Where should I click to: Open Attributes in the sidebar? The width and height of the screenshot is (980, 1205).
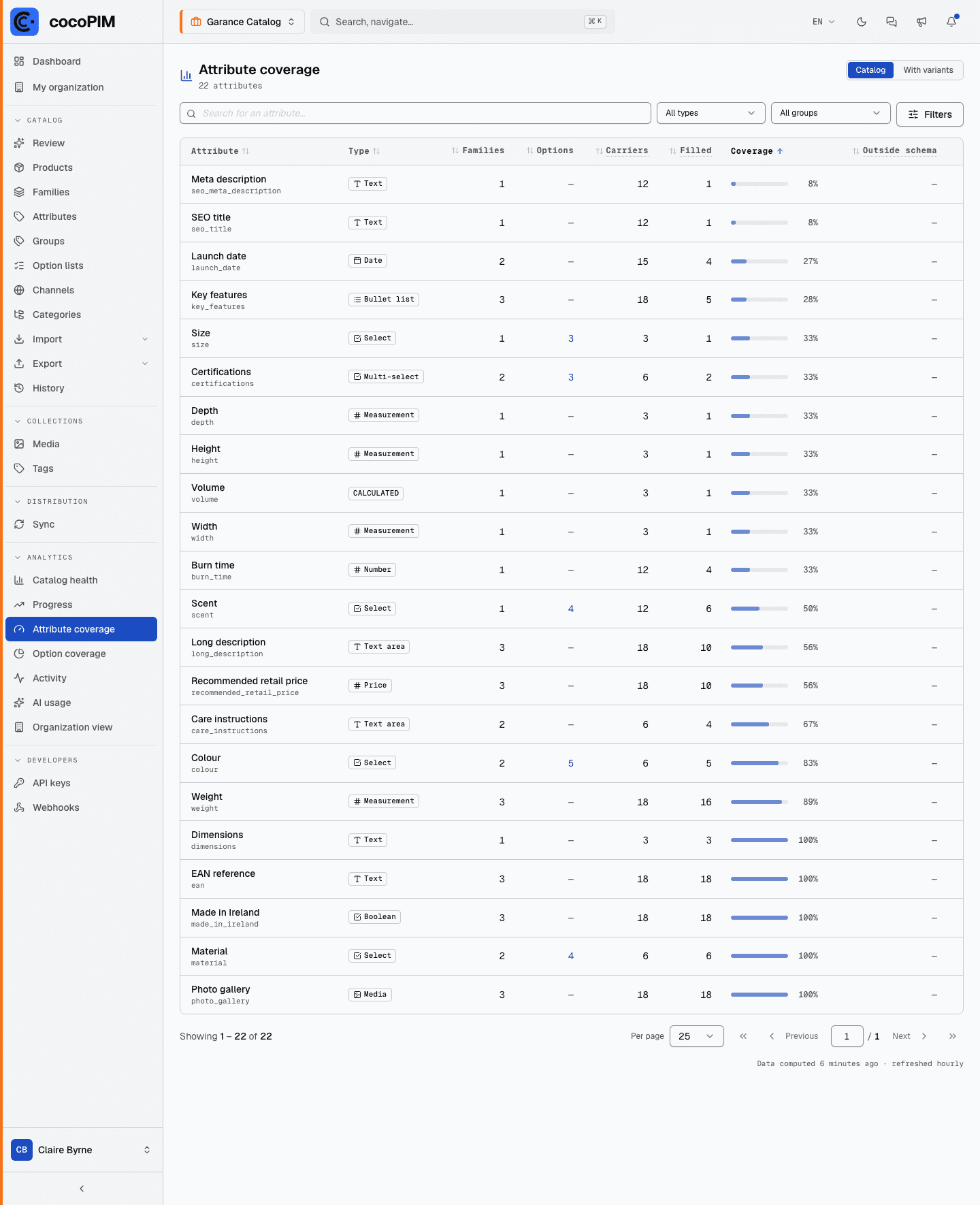click(x=81, y=216)
